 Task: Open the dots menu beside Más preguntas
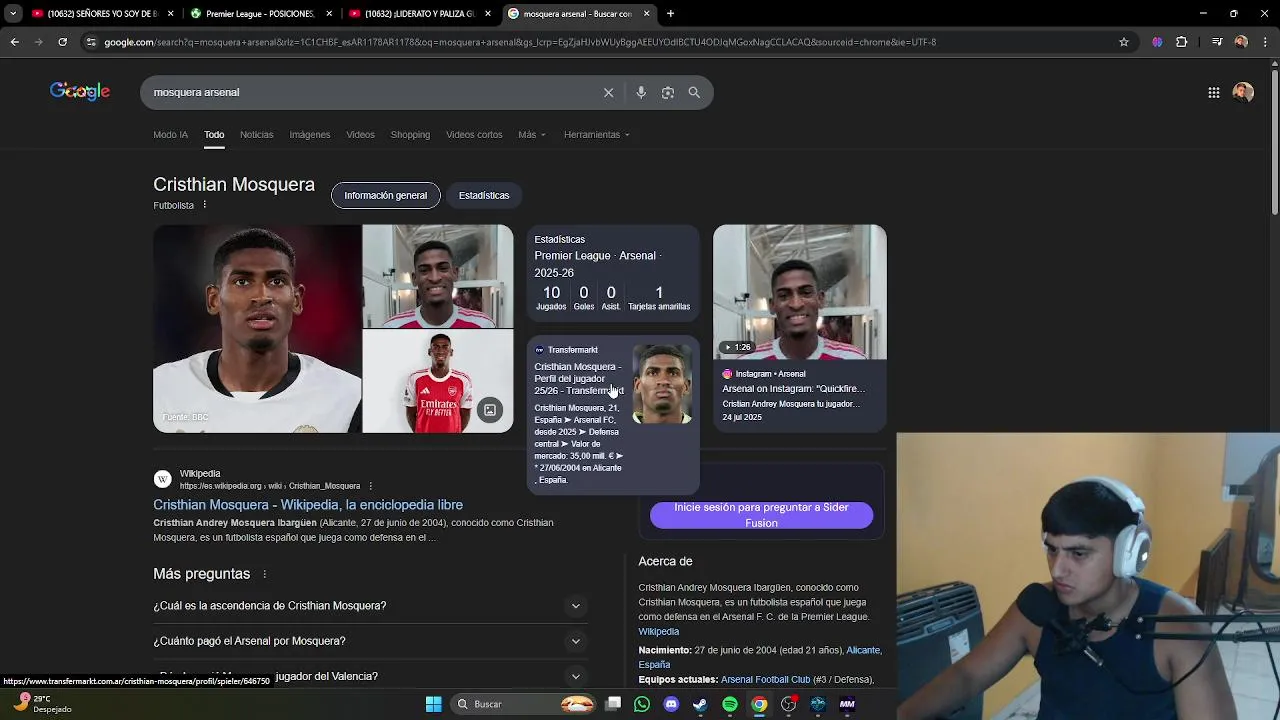(x=265, y=574)
